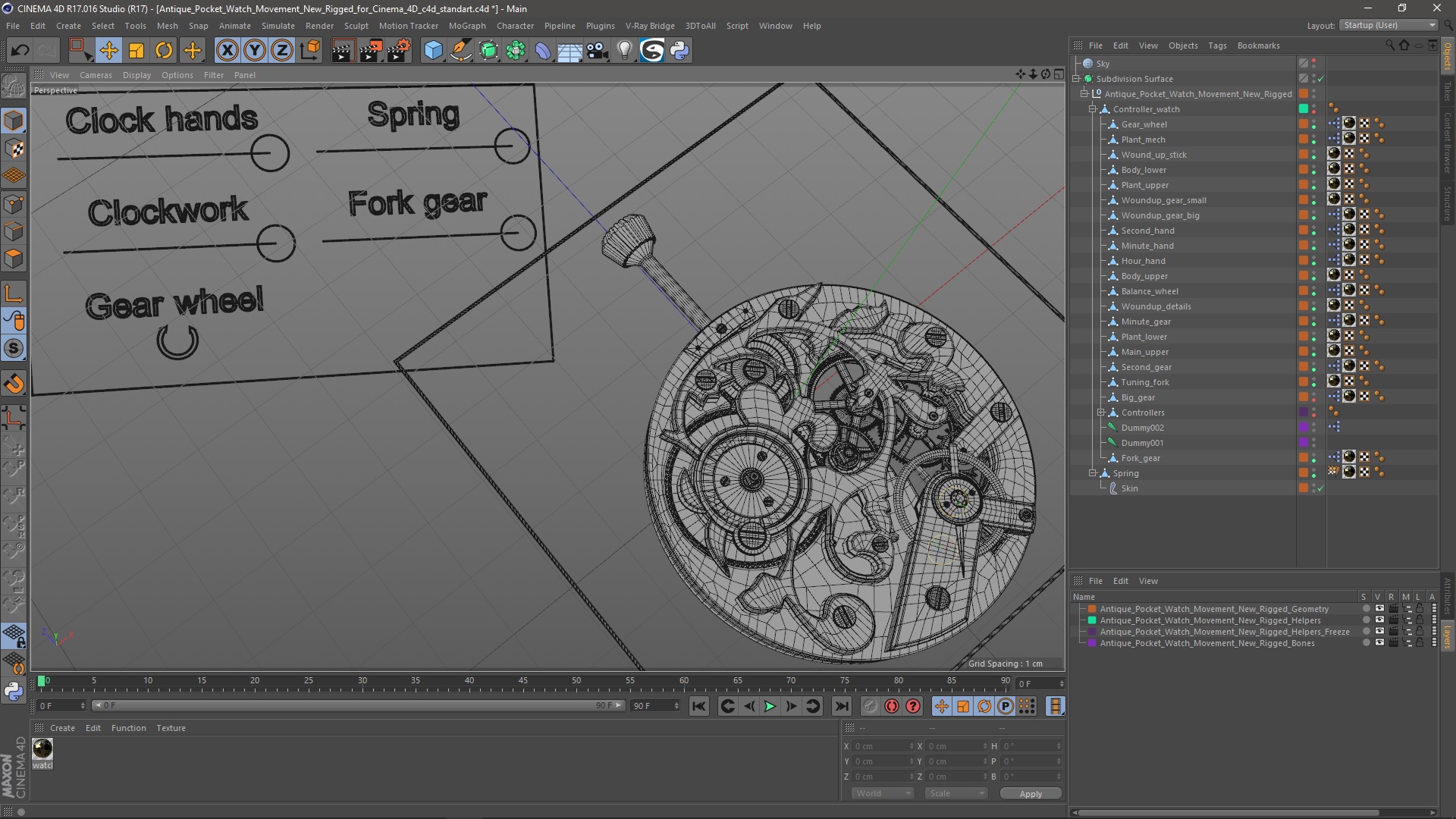
Task: Open the Layout Startup dropdown
Action: (1388, 25)
